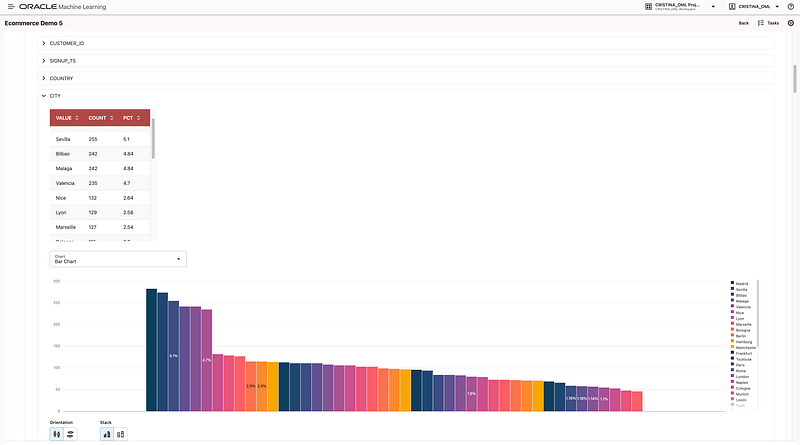Expand the SIGNUP_TS section
The width and height of the screenshot is (800, 445).
pyautogui.click(x=43, y=61)
